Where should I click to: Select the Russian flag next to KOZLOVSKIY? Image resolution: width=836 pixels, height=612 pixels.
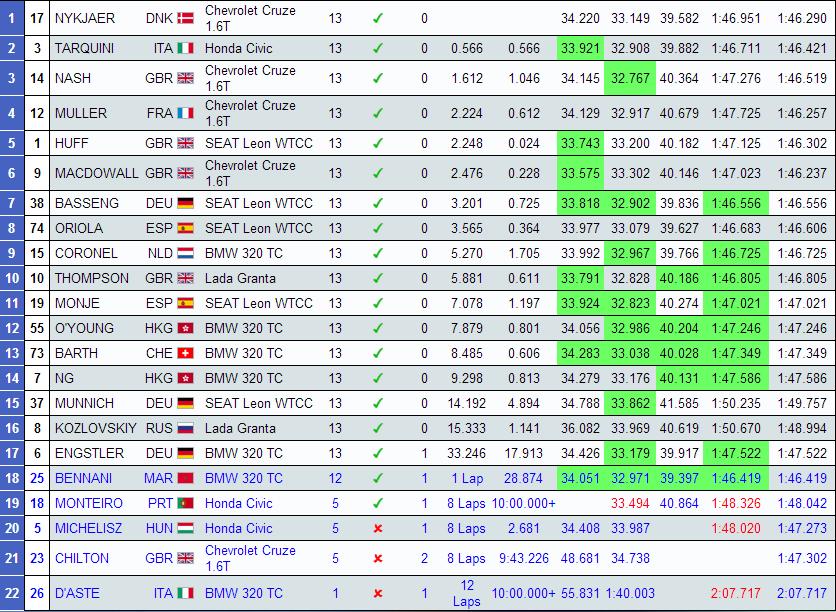click(x=185, y=428)
